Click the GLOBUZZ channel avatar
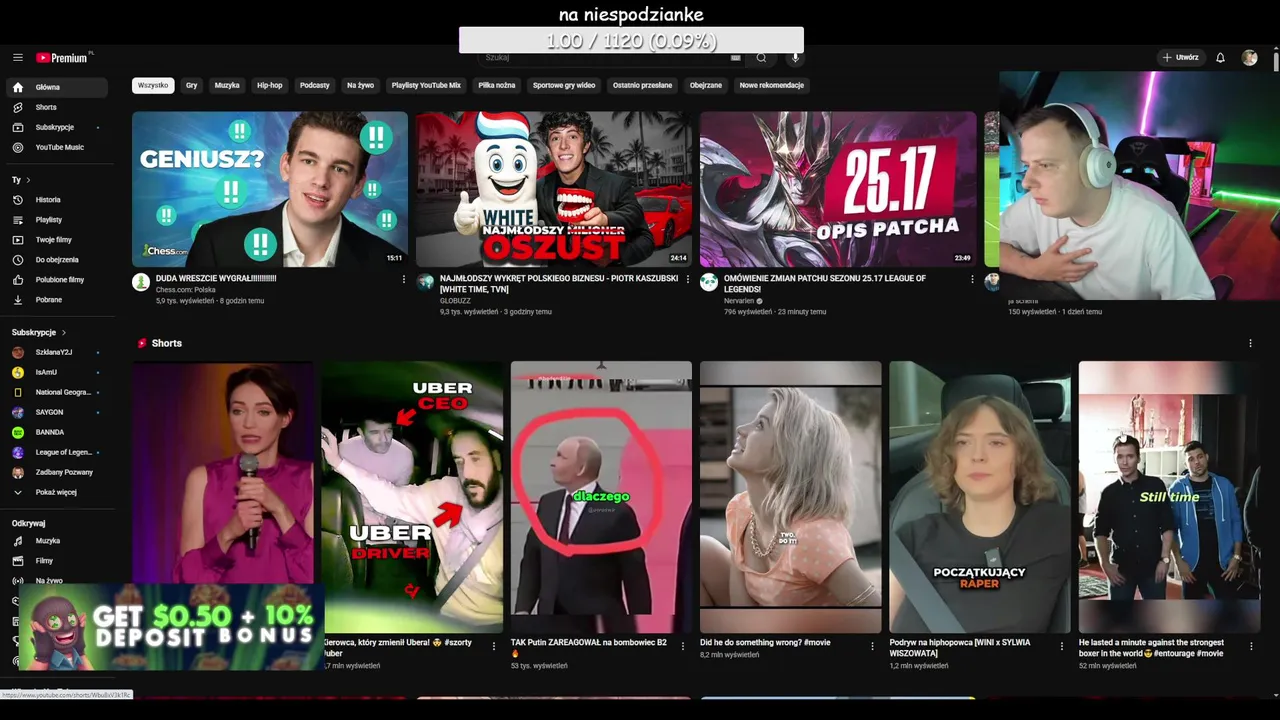 (x=425, y=282)
